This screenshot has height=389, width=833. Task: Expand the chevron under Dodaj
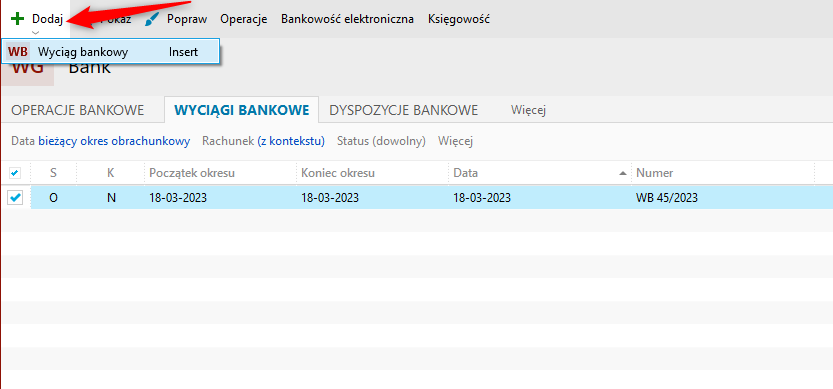[36, 32]
